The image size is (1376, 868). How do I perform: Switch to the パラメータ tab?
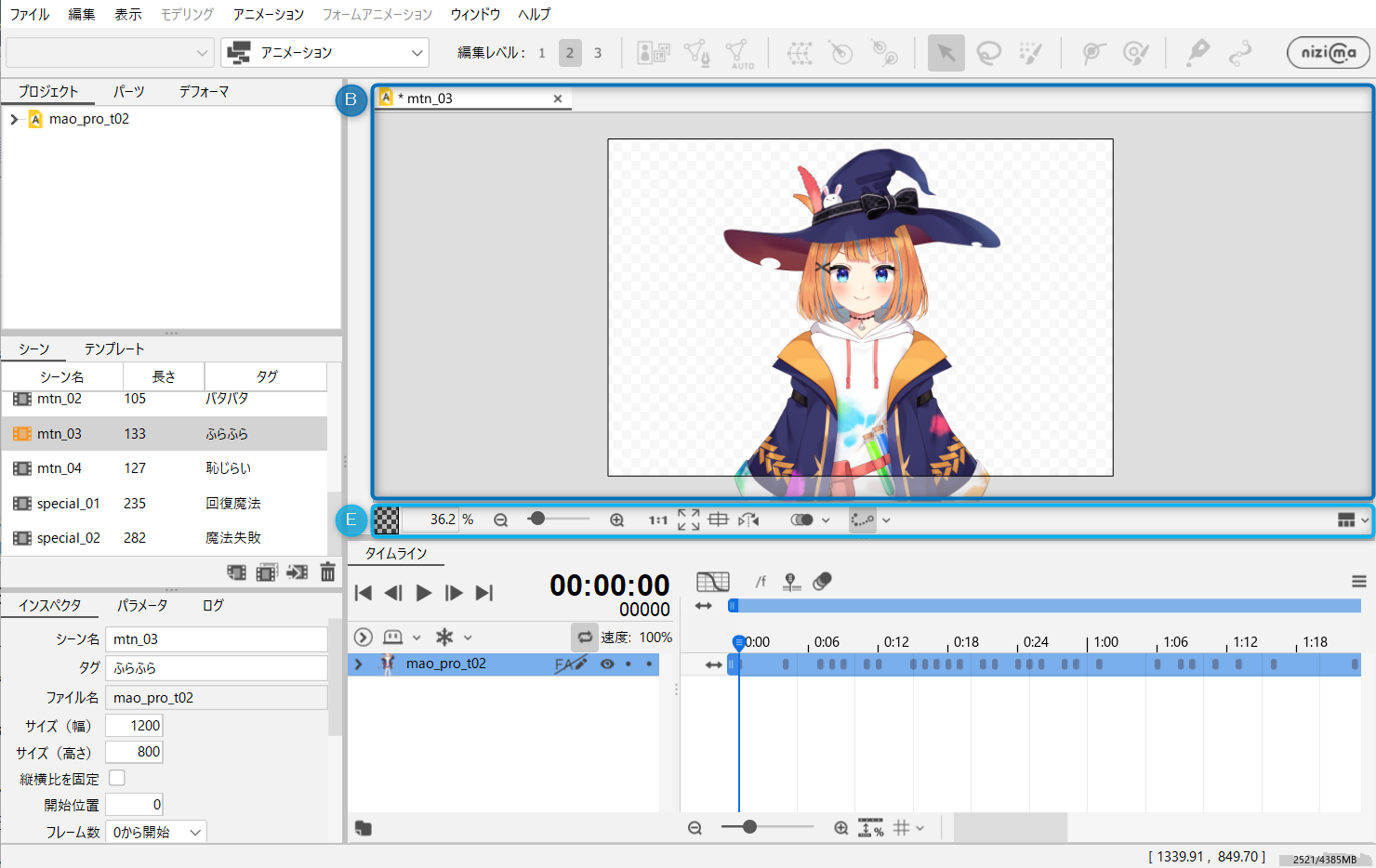(142, 605)
